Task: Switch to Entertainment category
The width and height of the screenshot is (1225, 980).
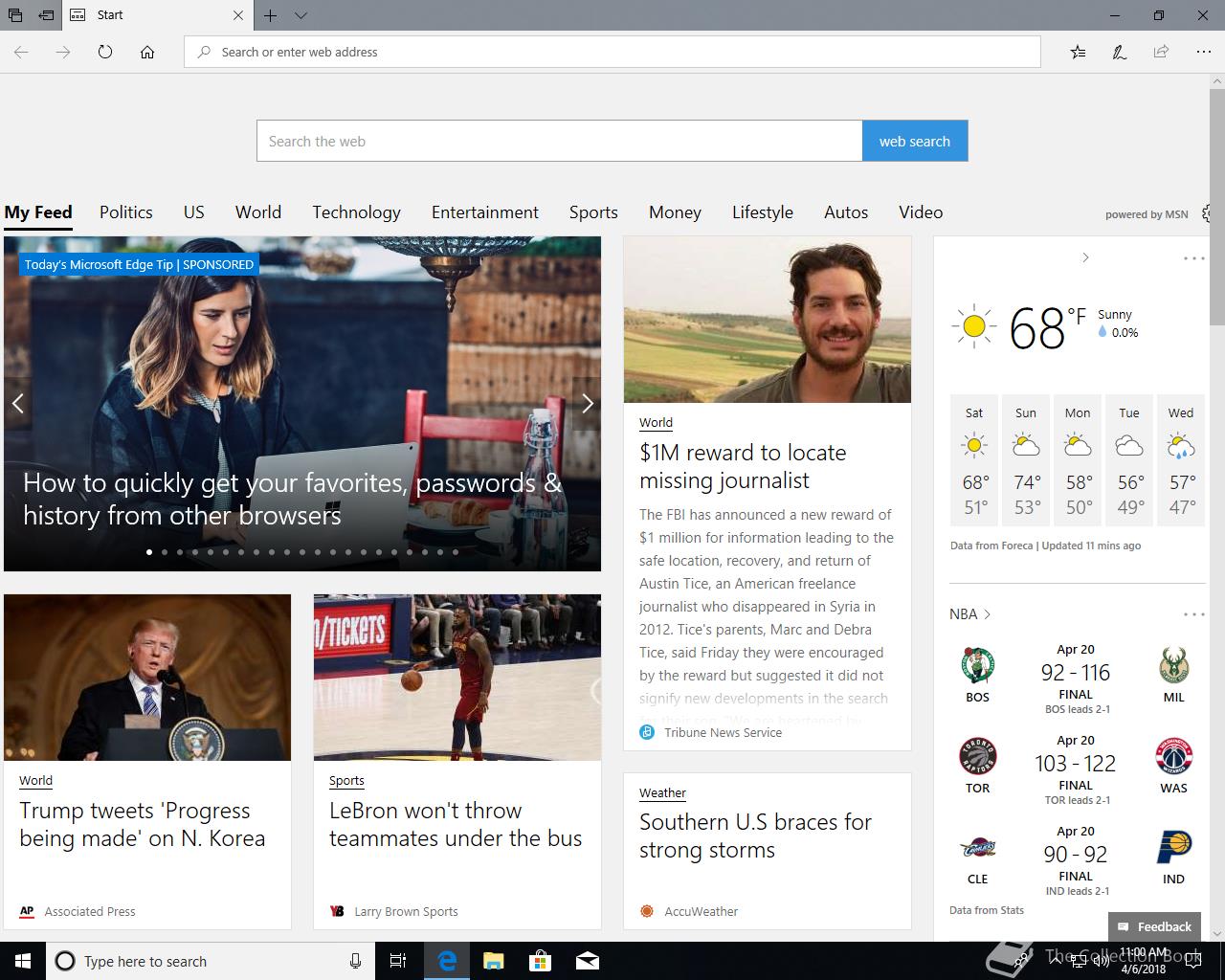Action: click(x=485, y=212)
